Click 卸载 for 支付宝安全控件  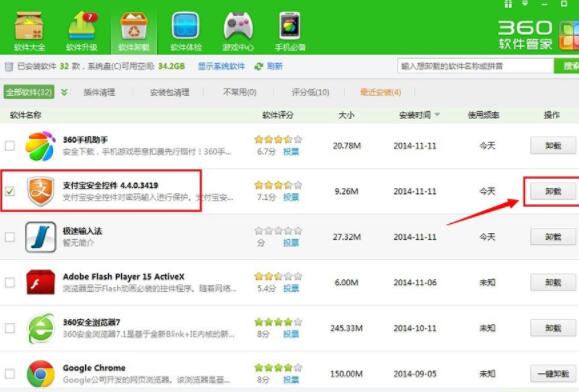click(x=553, y=191)
